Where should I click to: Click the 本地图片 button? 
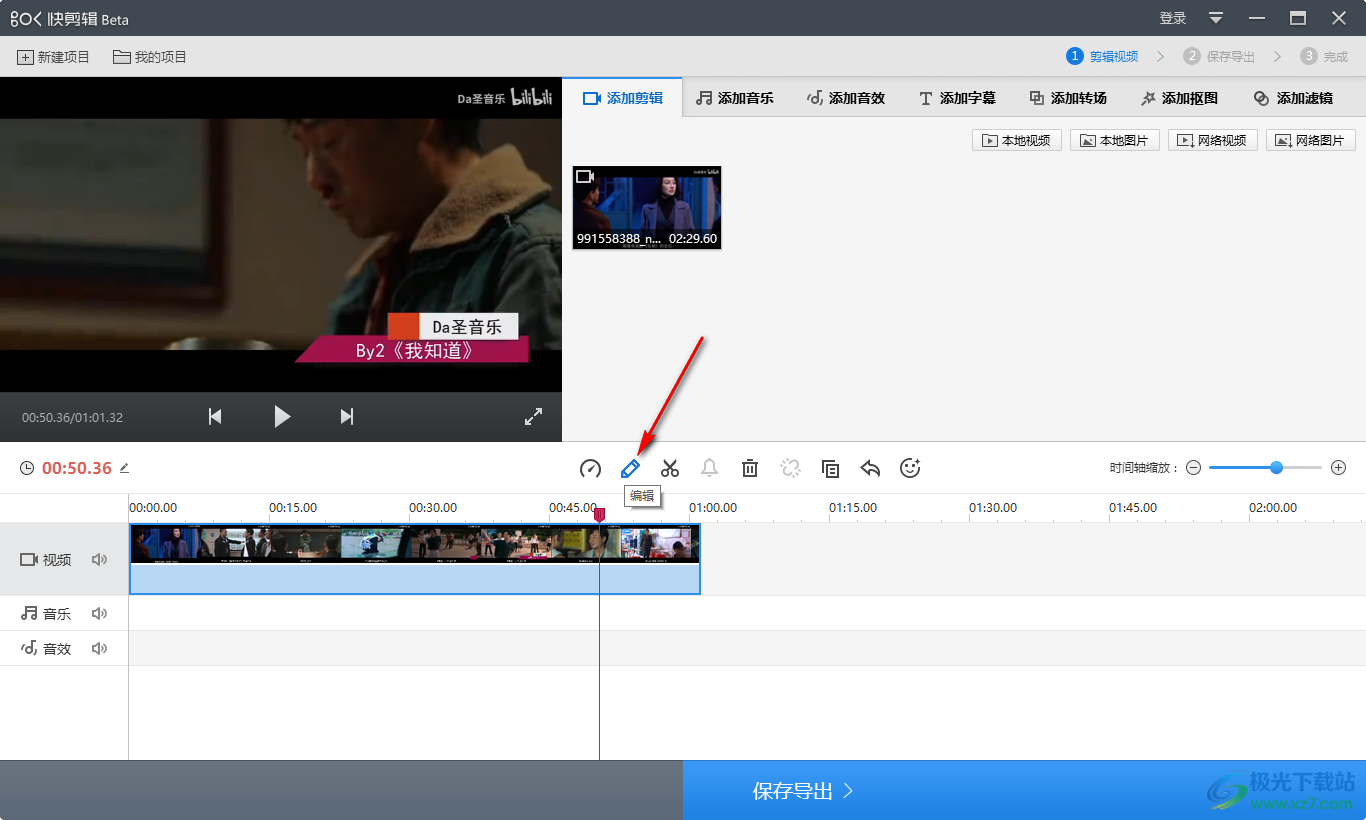[x=1114, y=140]
